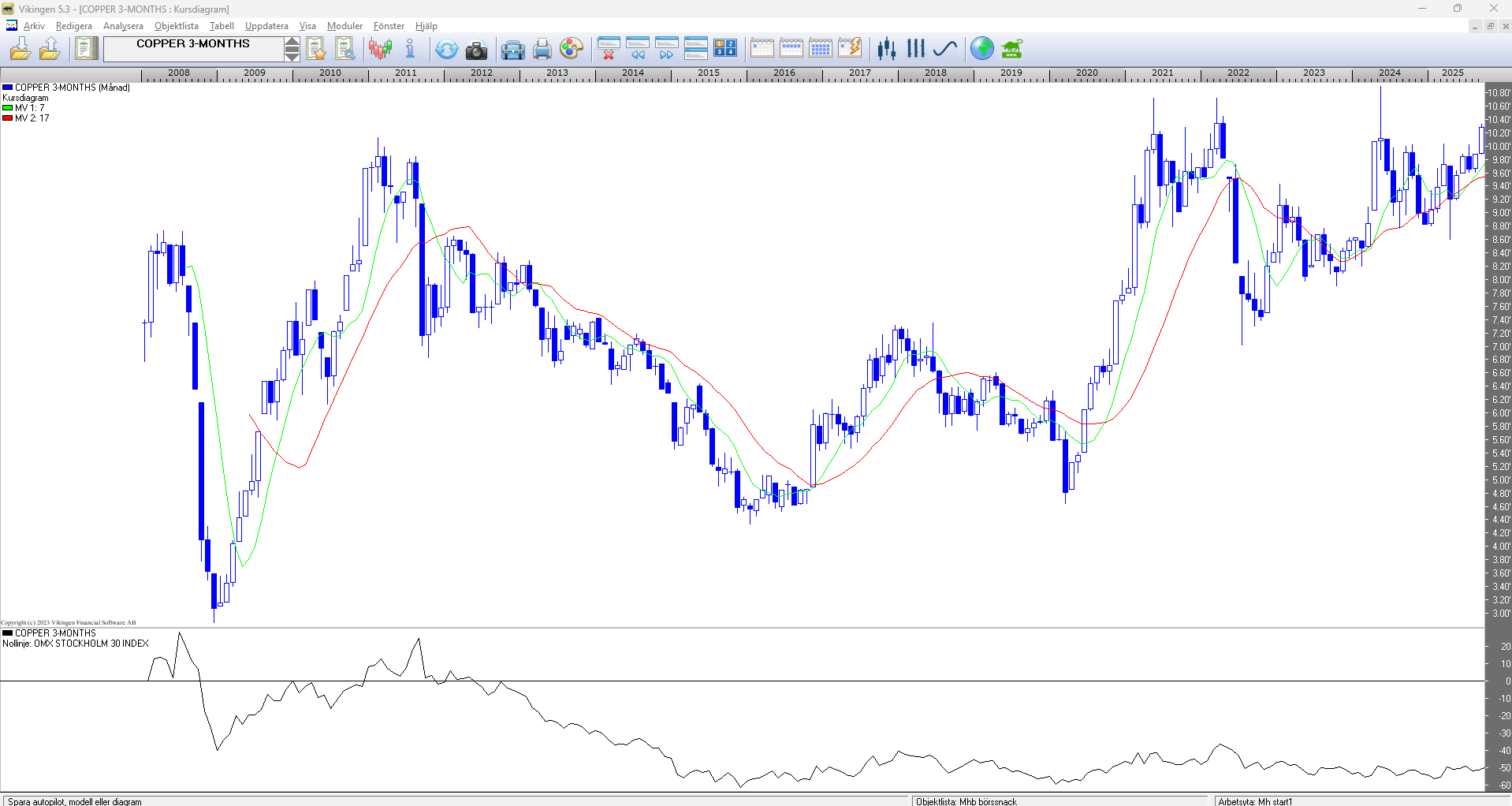Step to previous object with up arrow
The height and width of the screenshot is (806, 1512).
point(292,43)
